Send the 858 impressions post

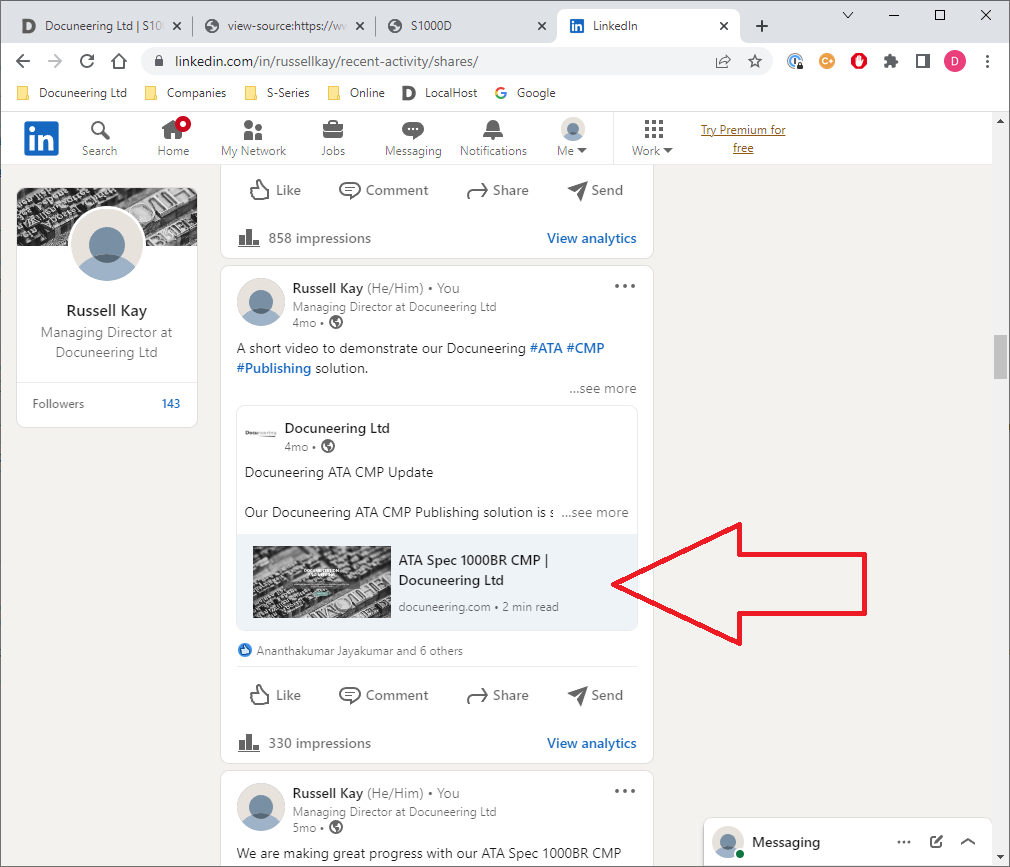[595, 190]
